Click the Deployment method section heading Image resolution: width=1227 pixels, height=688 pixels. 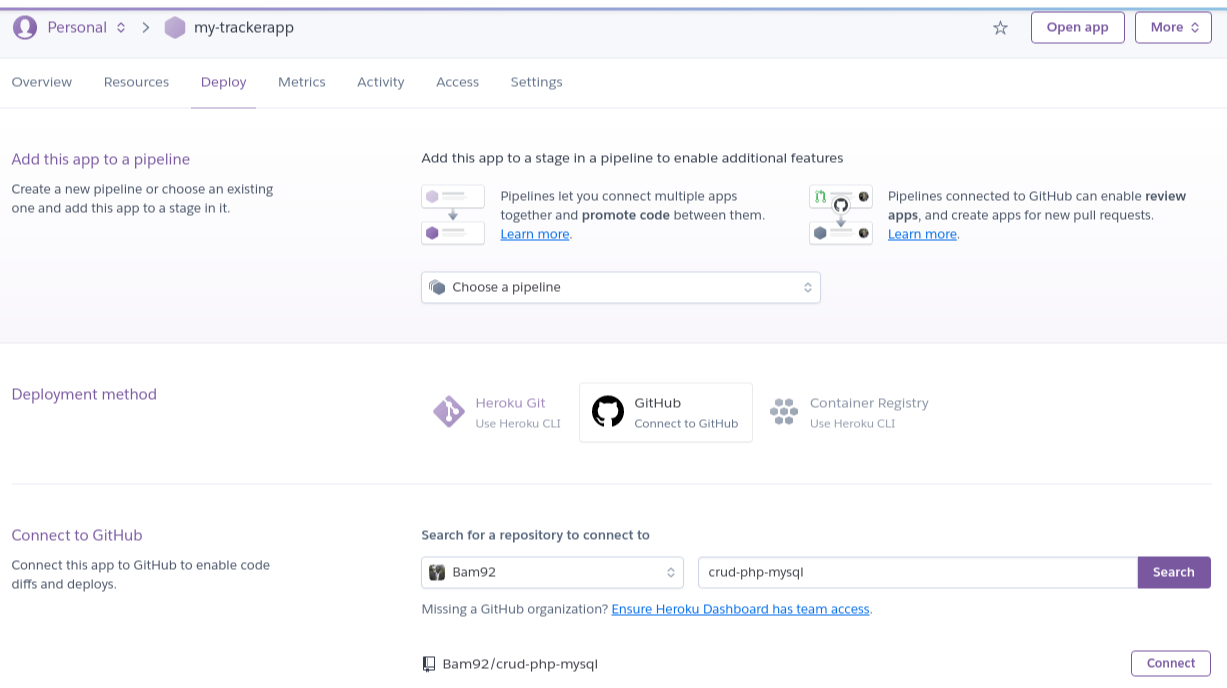tap(84, 394)
